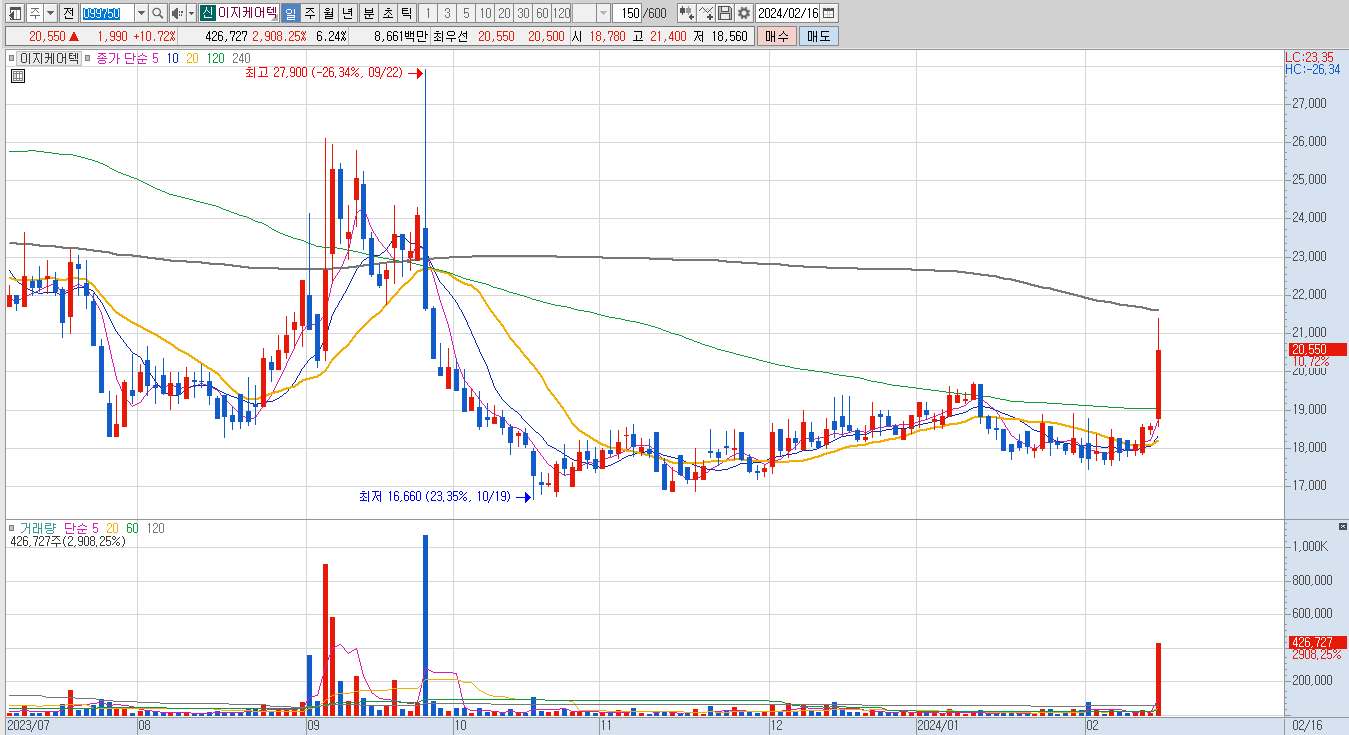Click the 이지케어텍 stock name in toolbar
The image size is (1349, 735).
coord(247,13)
